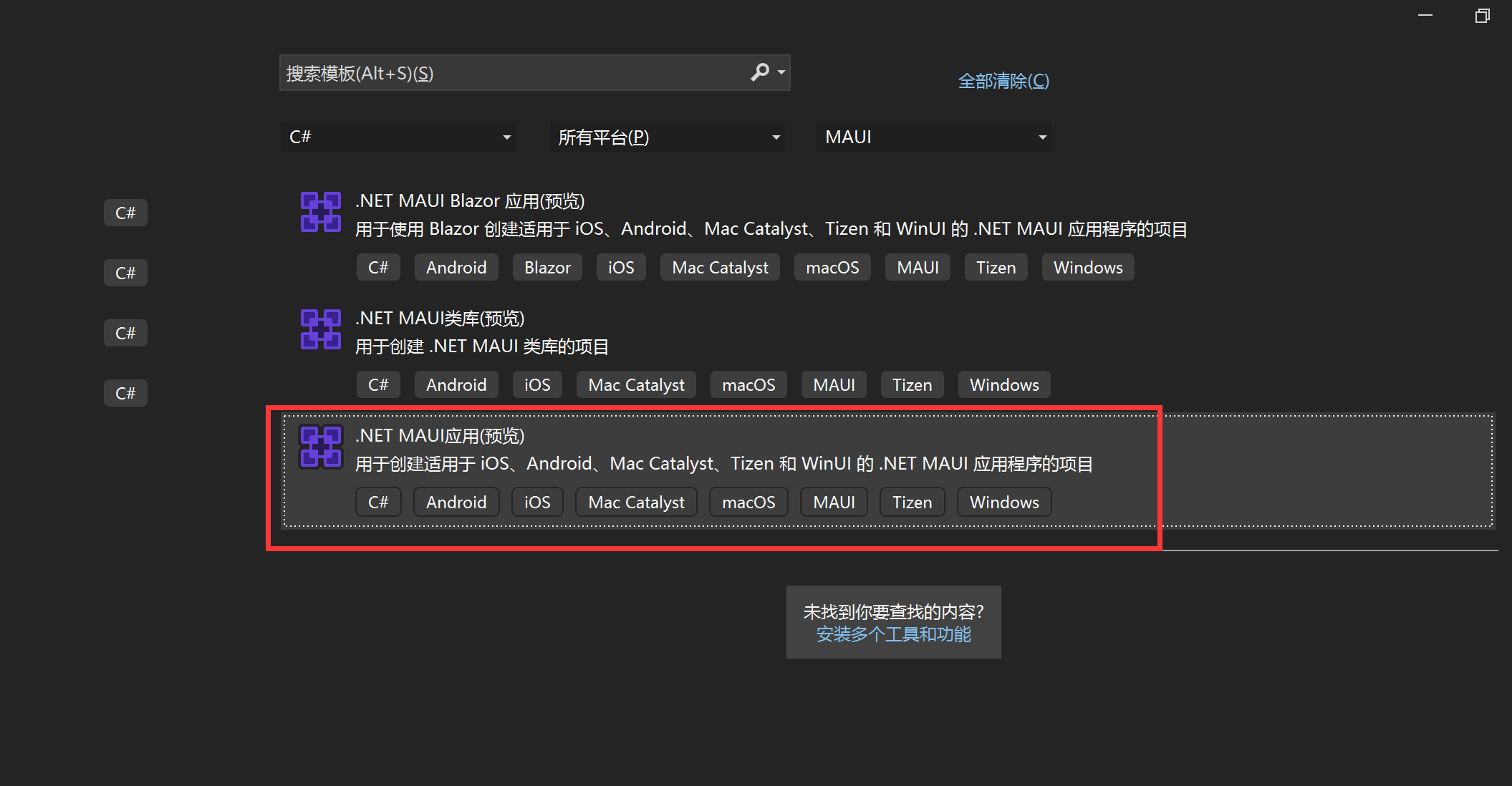Click the search magnifier icon
This screenshot has width=1512, height=786.
pos(760,72)
